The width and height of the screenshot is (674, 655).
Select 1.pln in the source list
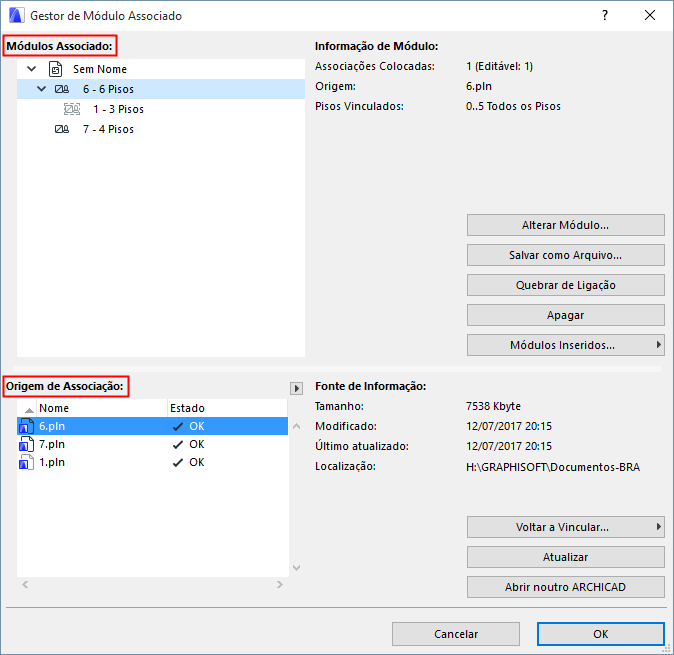tap(152, 462)
